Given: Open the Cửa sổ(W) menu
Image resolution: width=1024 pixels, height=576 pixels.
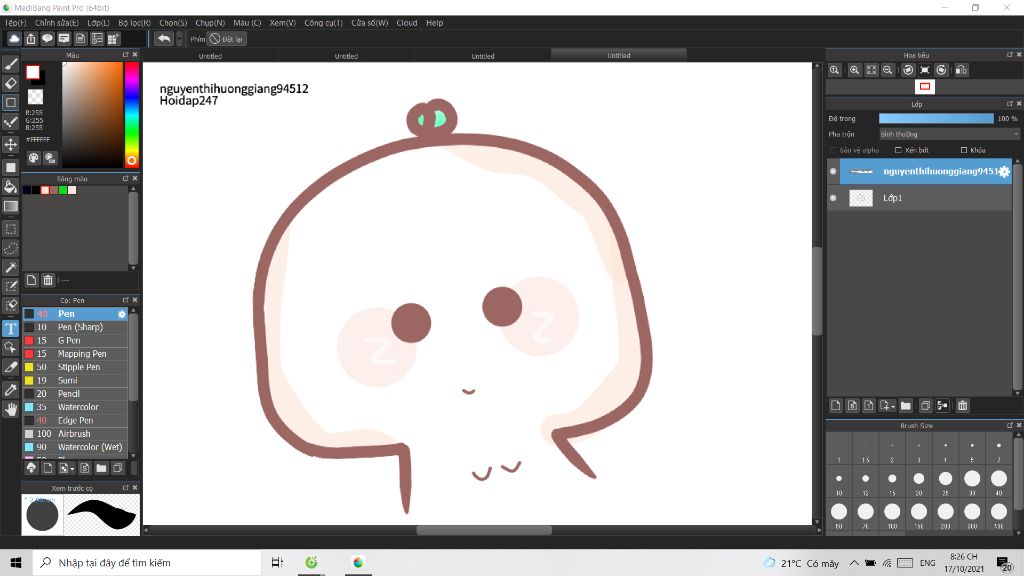Looking at the screenshot, I should [x=370, y=23].
